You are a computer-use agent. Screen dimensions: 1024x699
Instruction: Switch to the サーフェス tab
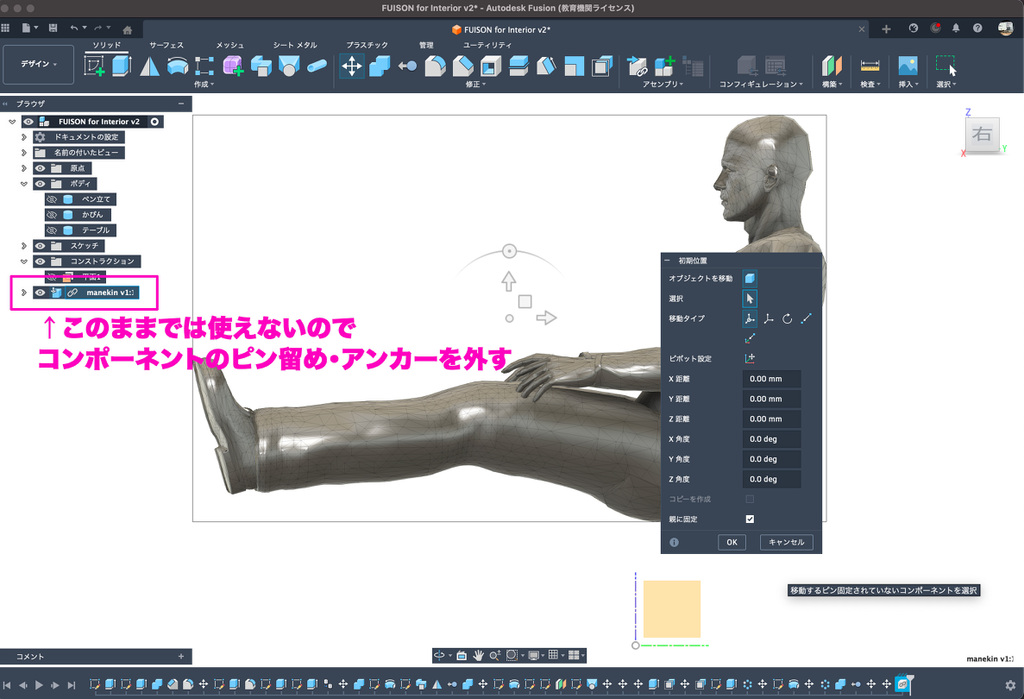[166, 45]
